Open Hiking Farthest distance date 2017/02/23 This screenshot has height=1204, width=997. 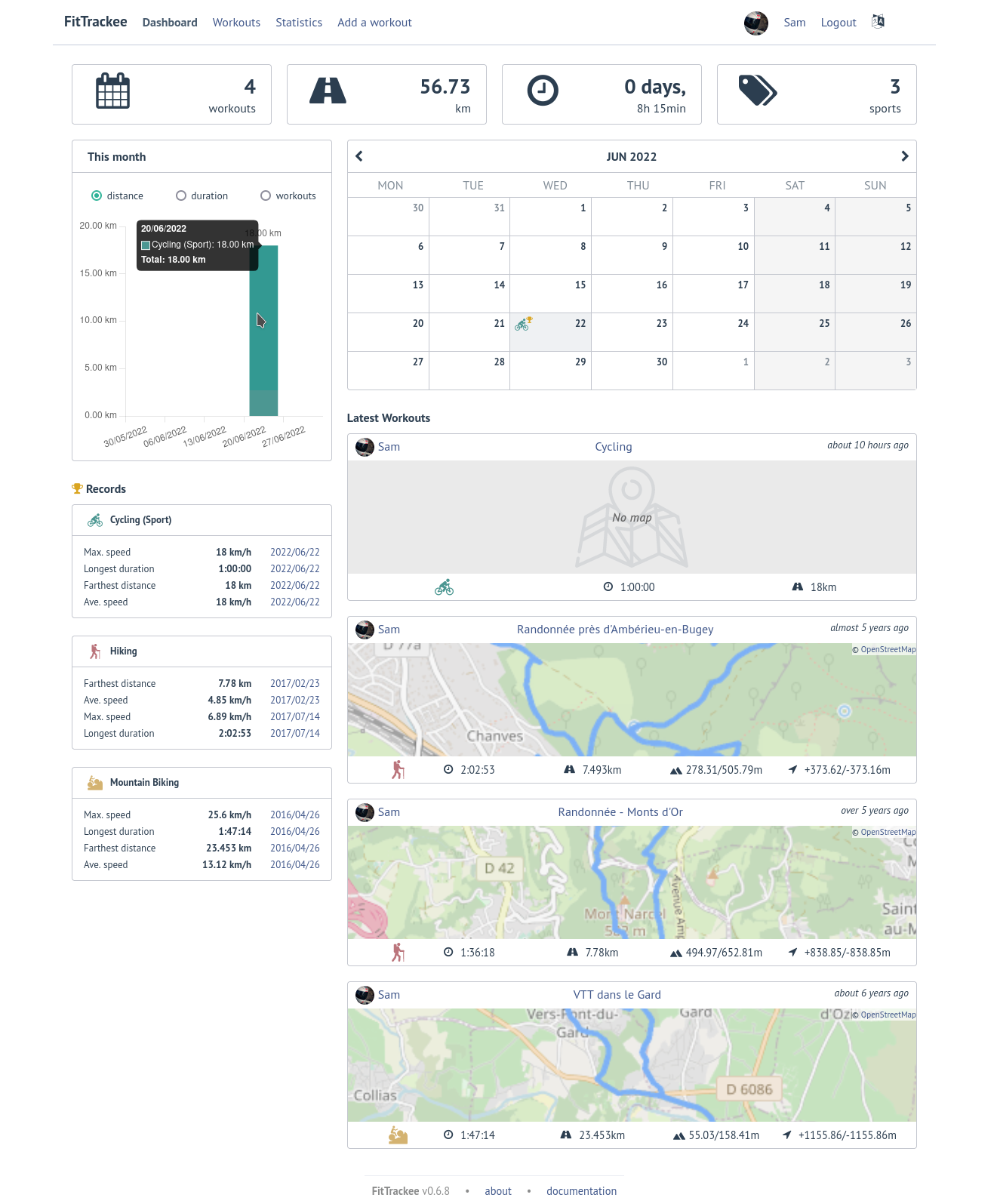click(295, 684)
